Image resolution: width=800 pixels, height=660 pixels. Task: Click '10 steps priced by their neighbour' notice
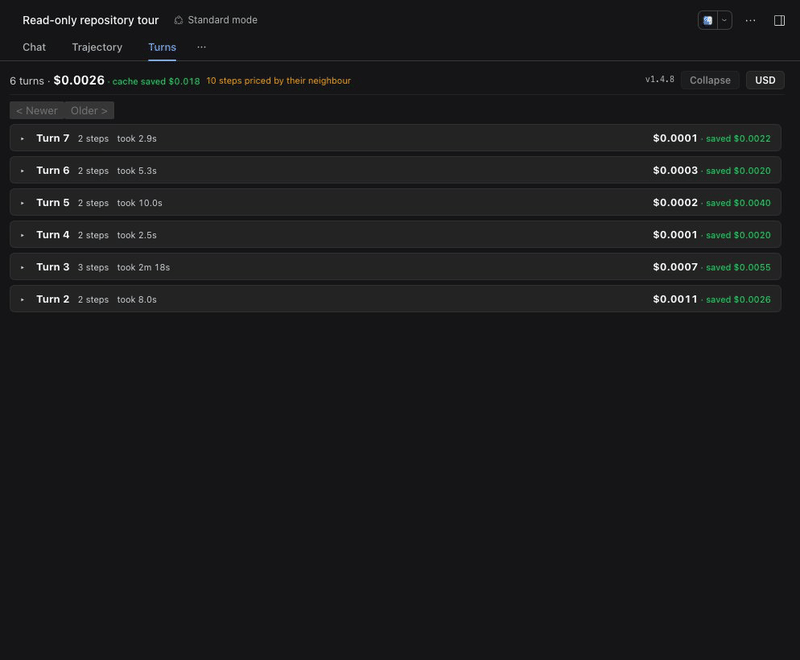tap(278, 81)
